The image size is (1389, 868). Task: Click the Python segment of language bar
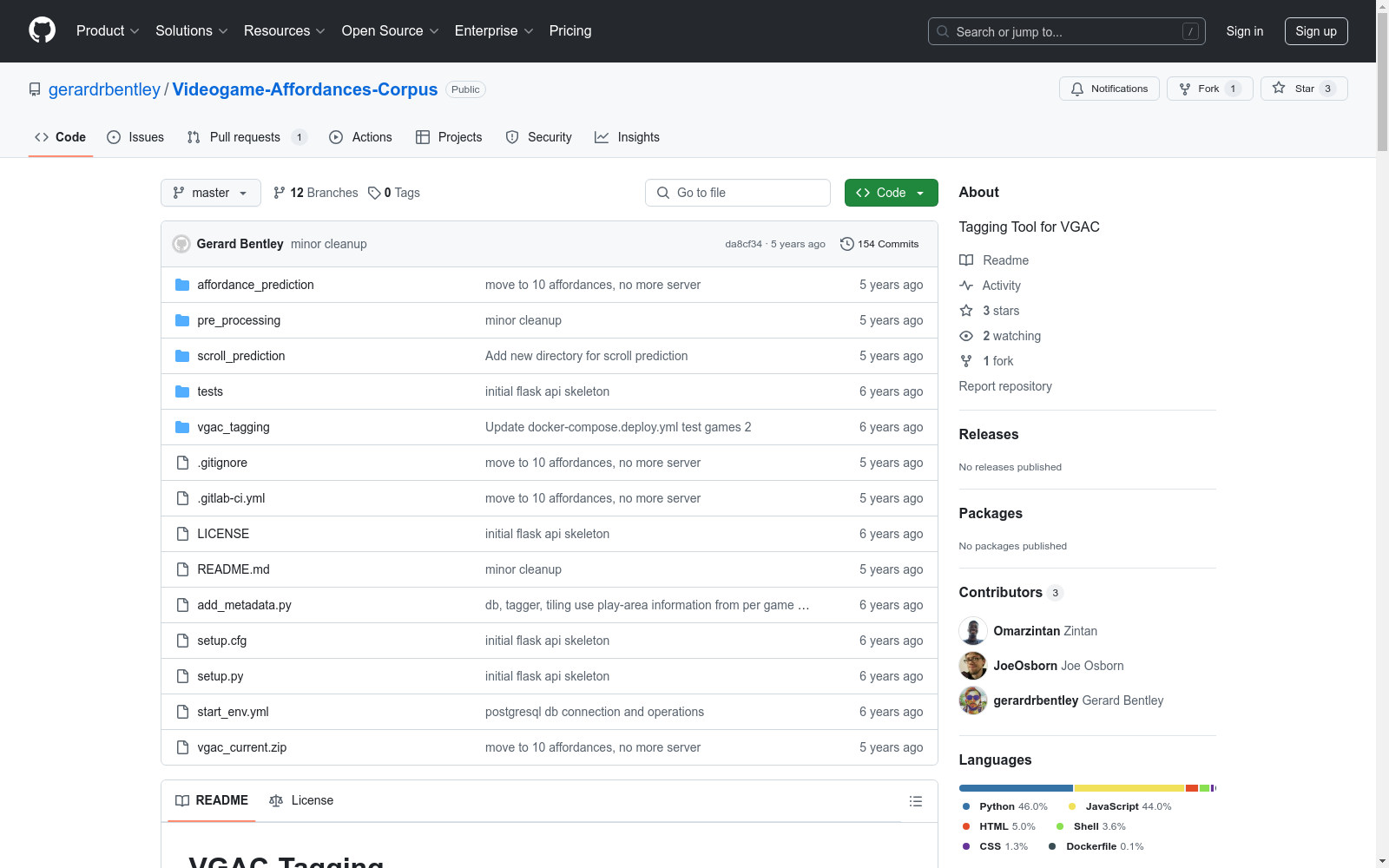pyautogui.click(x=1016, y=788)
